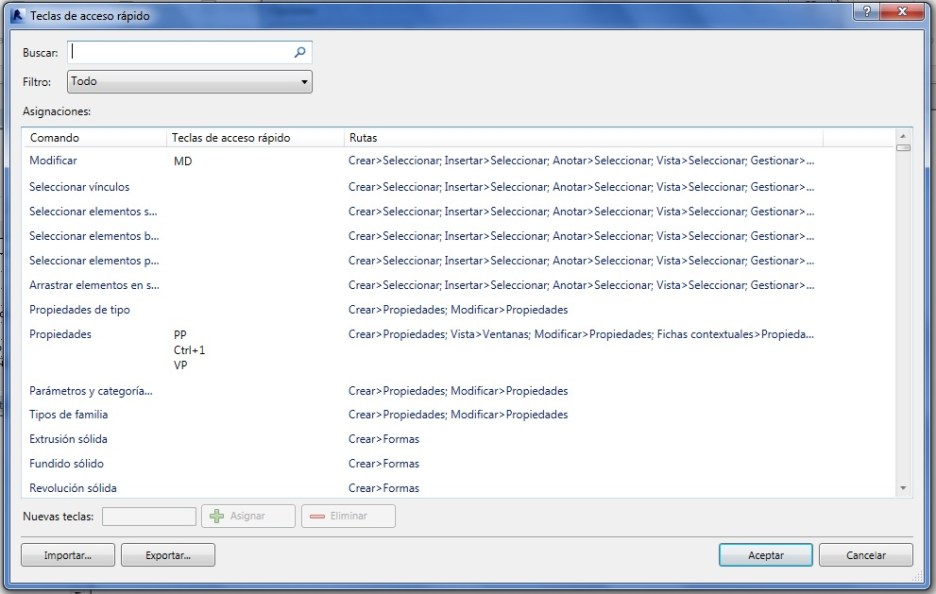This screenshot has width=936, height=594.
Task: Select the Revolución sólida row
Action: tap(72, 488)
